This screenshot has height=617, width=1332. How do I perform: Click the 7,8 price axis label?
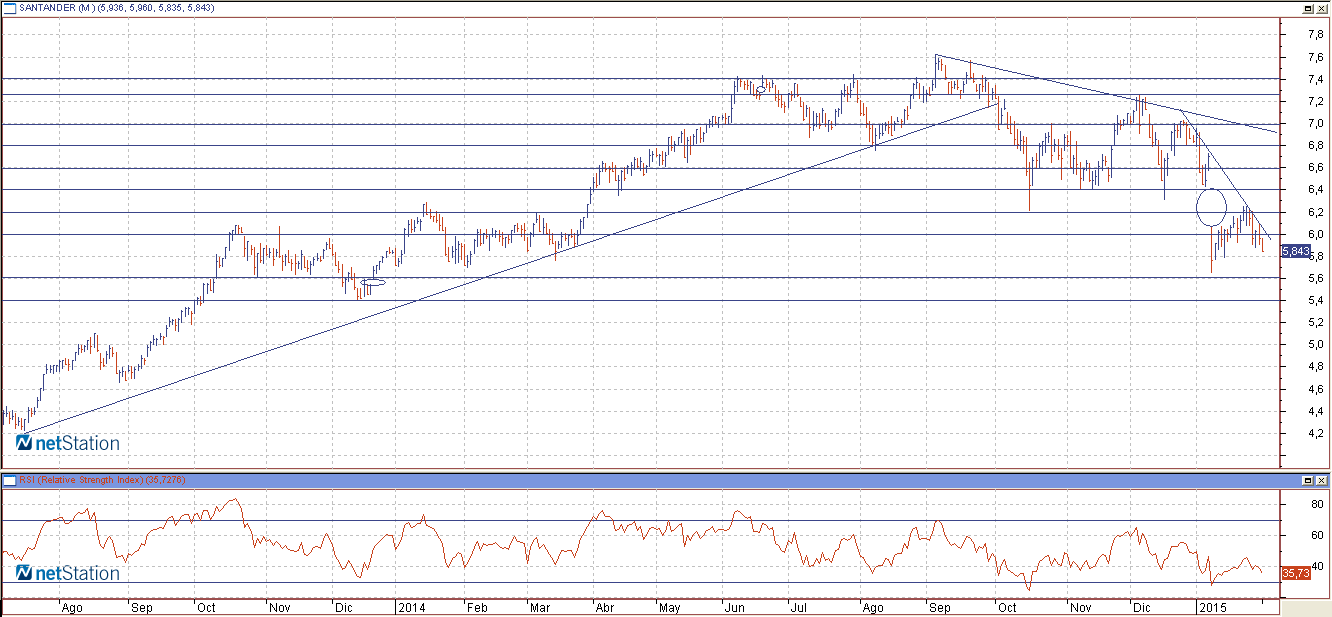coord(1317,35)
